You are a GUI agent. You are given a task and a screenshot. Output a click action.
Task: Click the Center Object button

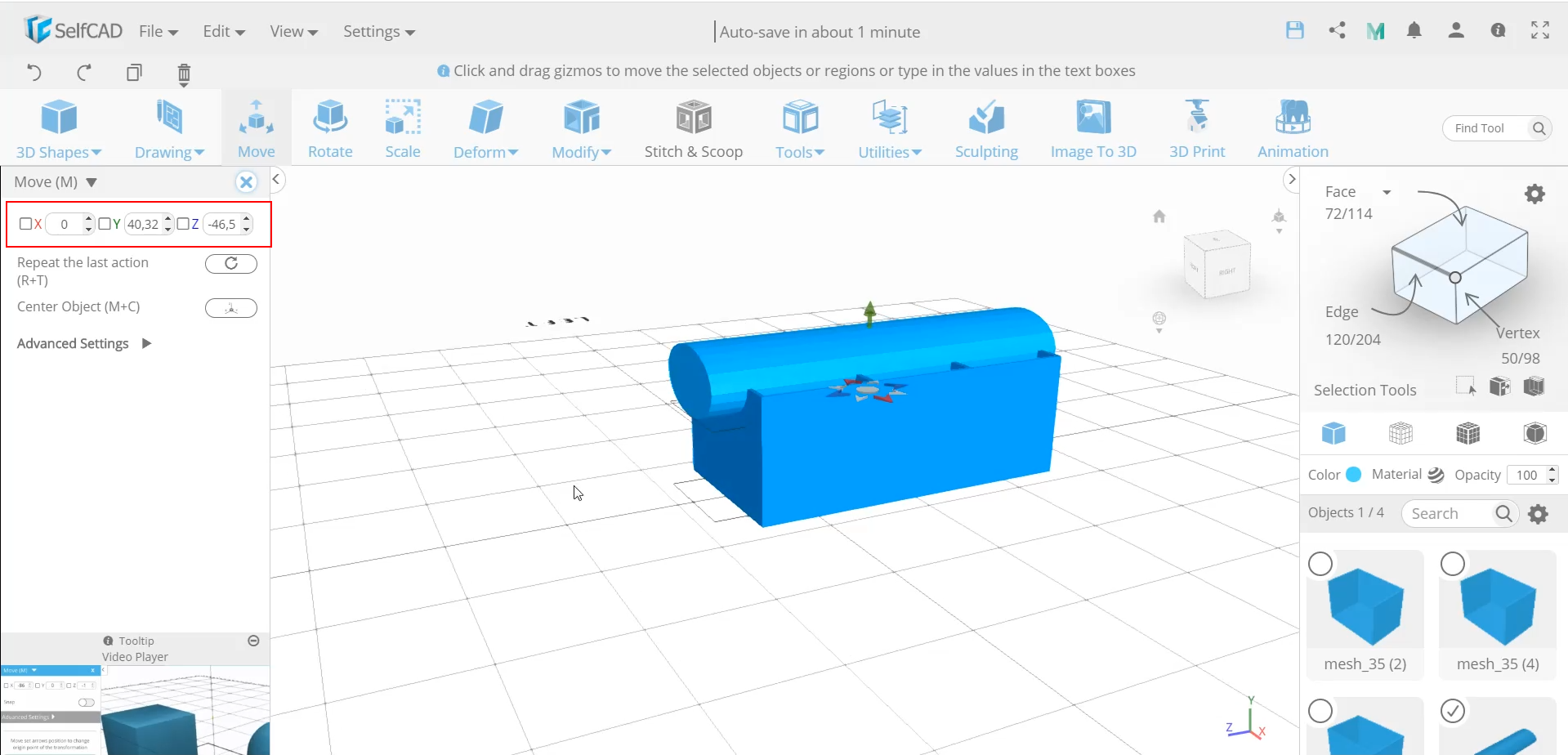coord(230,308)
